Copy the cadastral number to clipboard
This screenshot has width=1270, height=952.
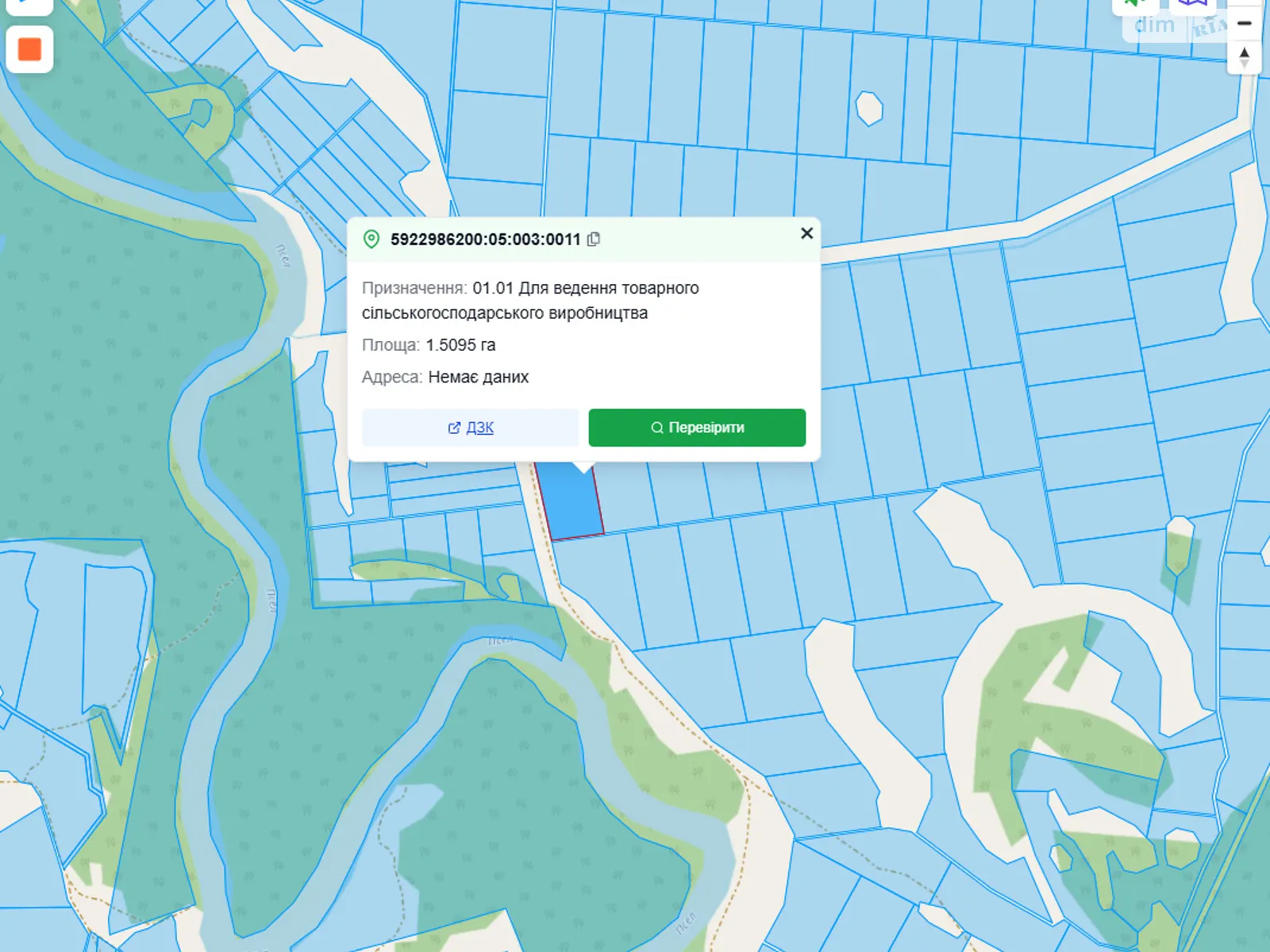pos(594,240)
